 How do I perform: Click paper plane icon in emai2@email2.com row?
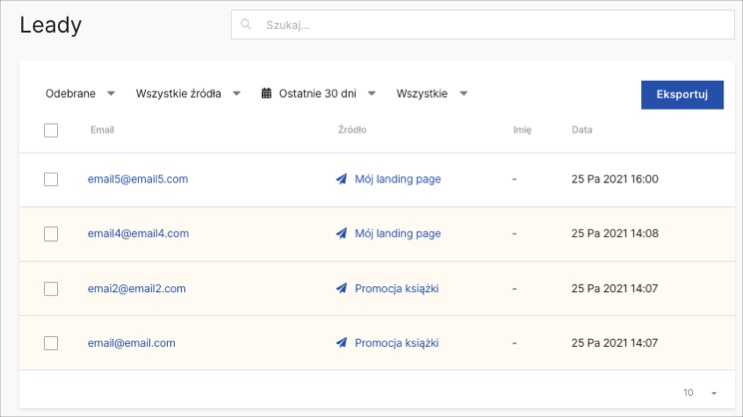(x=341, y=289)
